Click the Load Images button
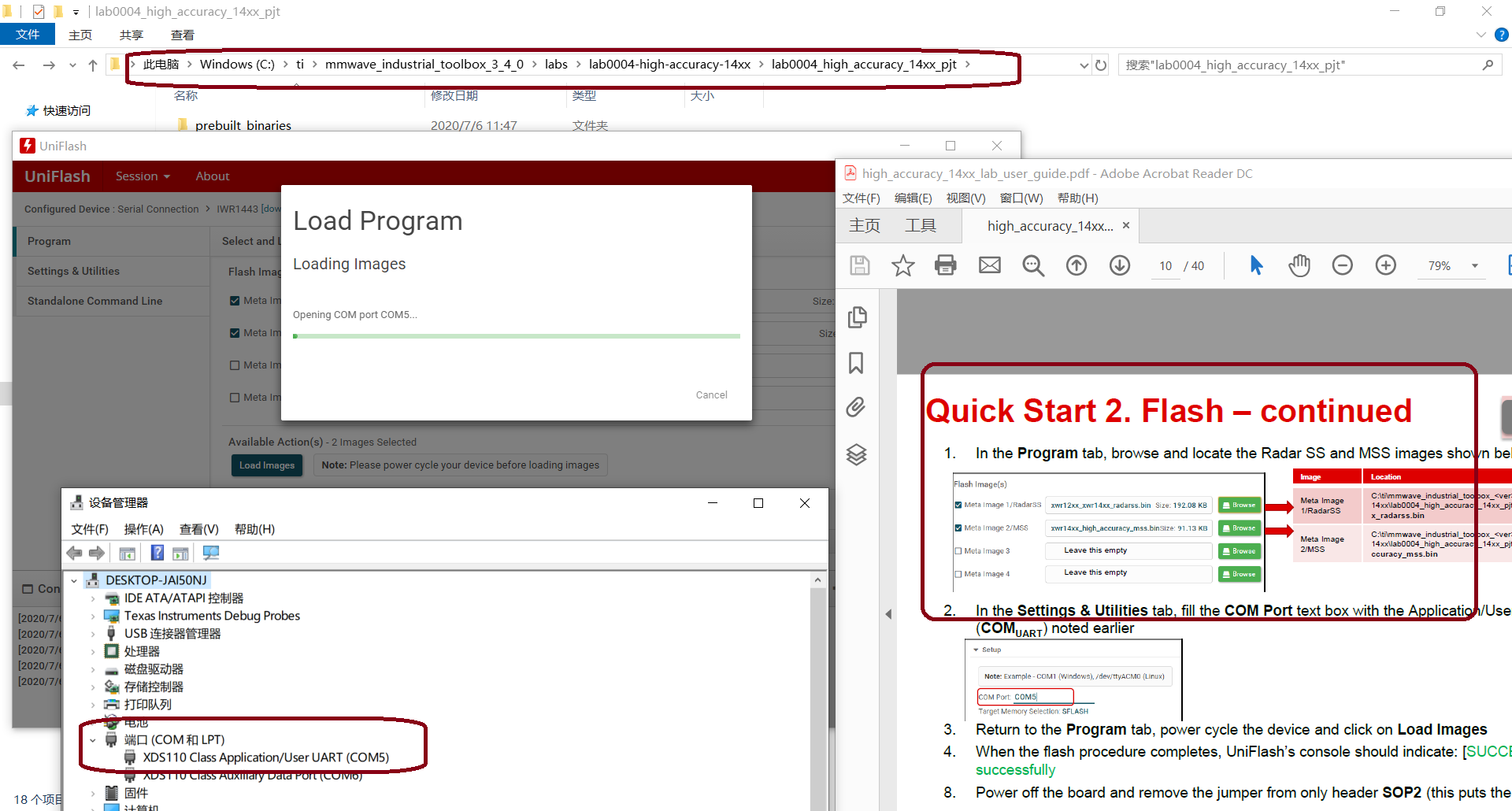The height and width of the screenshot is (811, 1512). click(267, 465)
